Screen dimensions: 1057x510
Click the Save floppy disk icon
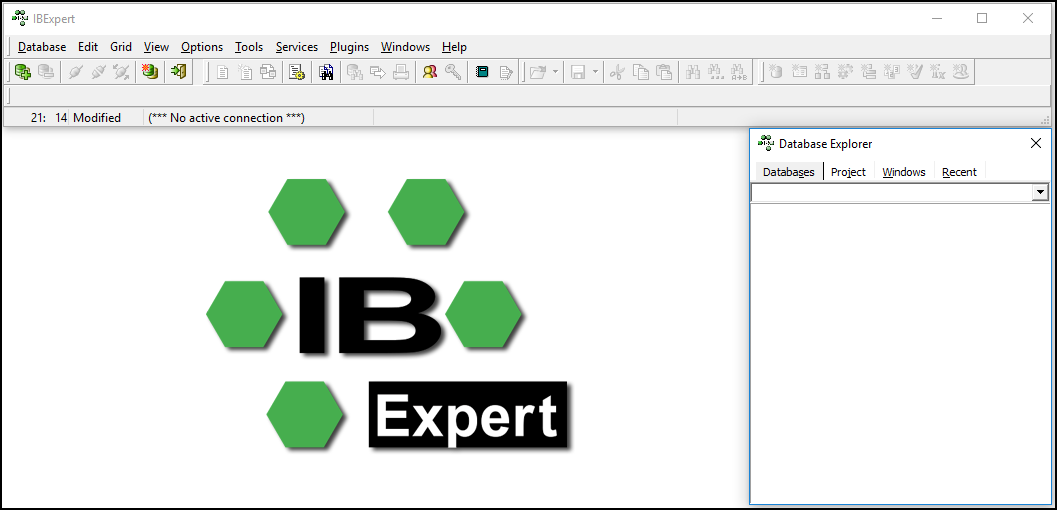point(578,72)
